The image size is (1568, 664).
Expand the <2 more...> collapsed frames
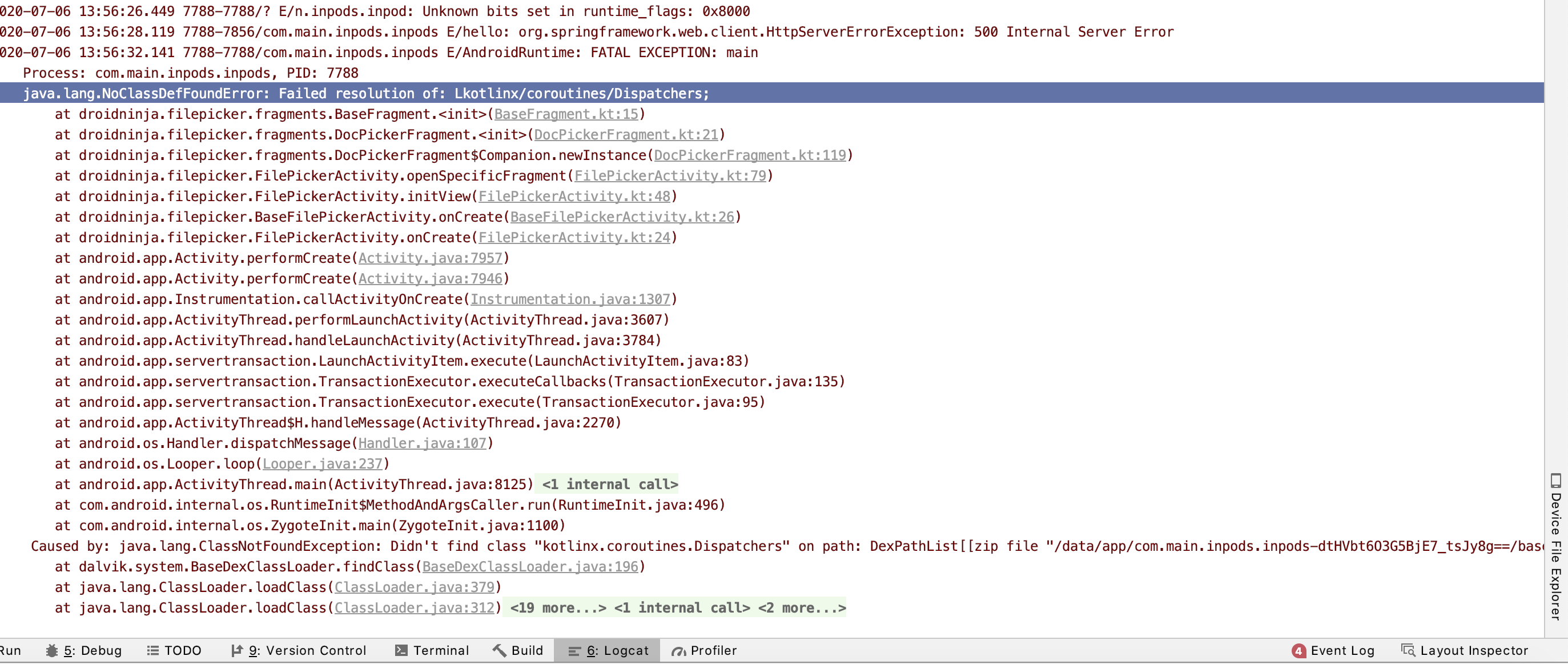tap(803, 607)
